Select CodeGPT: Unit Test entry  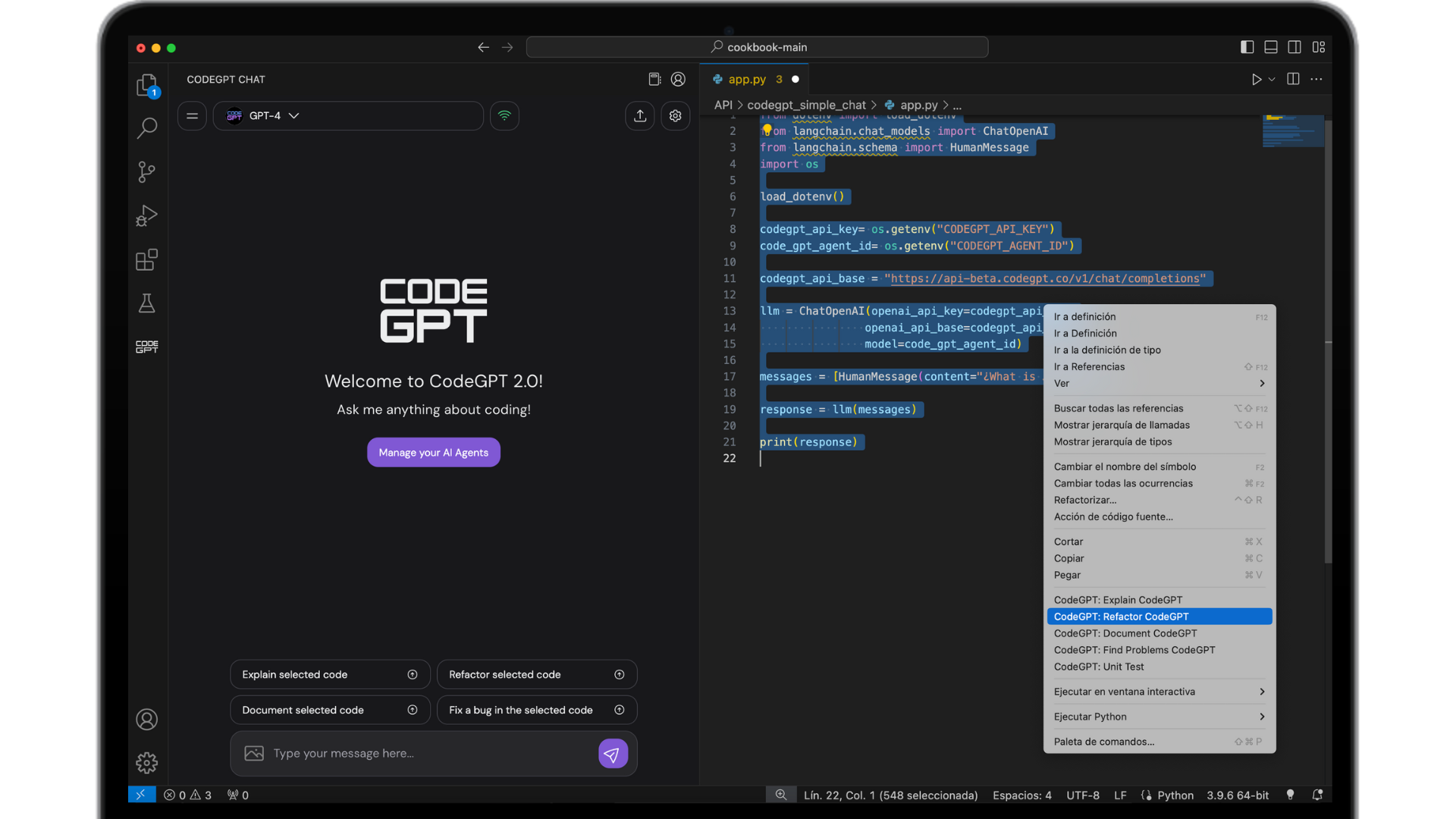(1159, 667)
